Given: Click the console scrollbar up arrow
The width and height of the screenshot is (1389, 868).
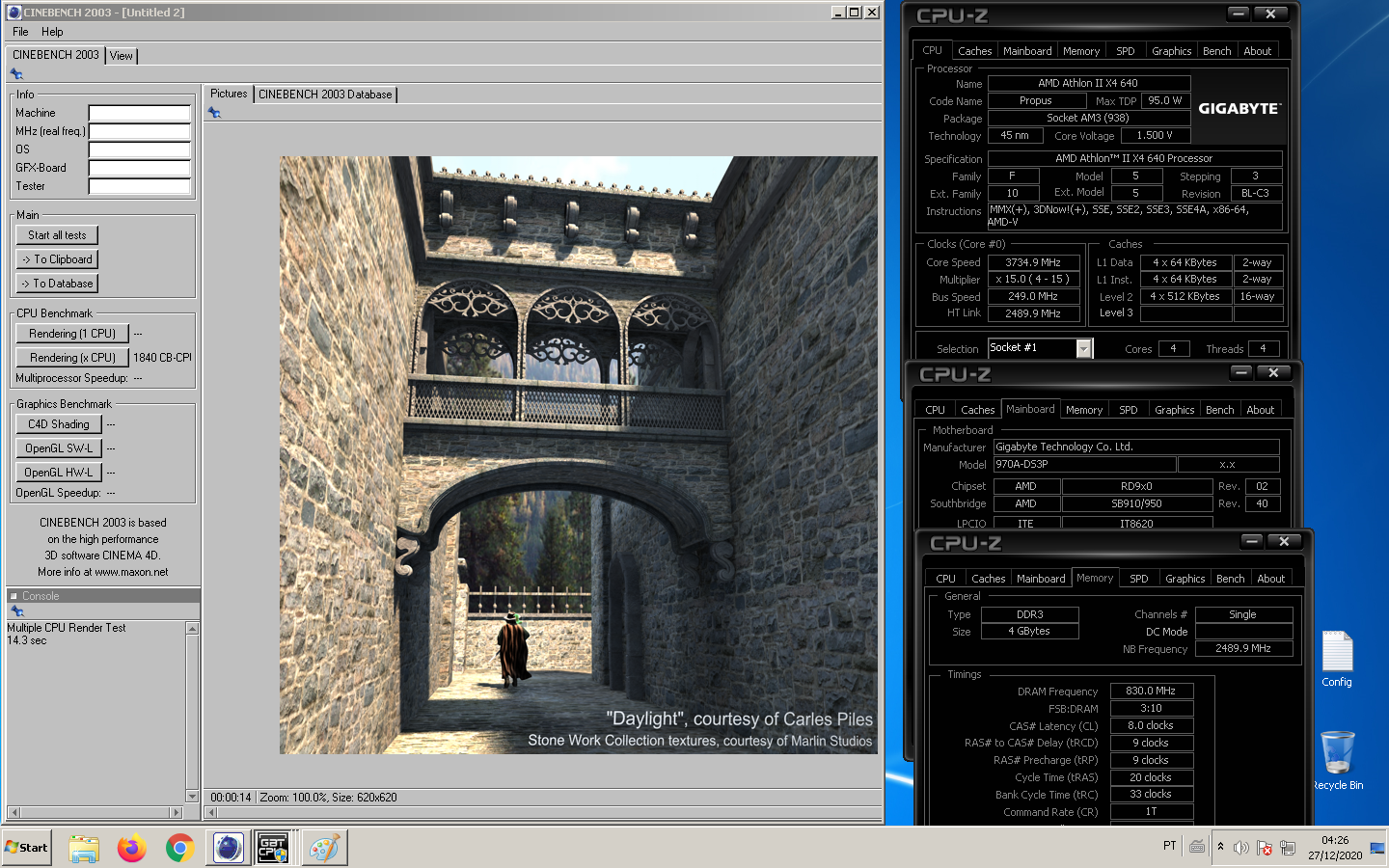Looking at the screenshot, I should [192, 629].
